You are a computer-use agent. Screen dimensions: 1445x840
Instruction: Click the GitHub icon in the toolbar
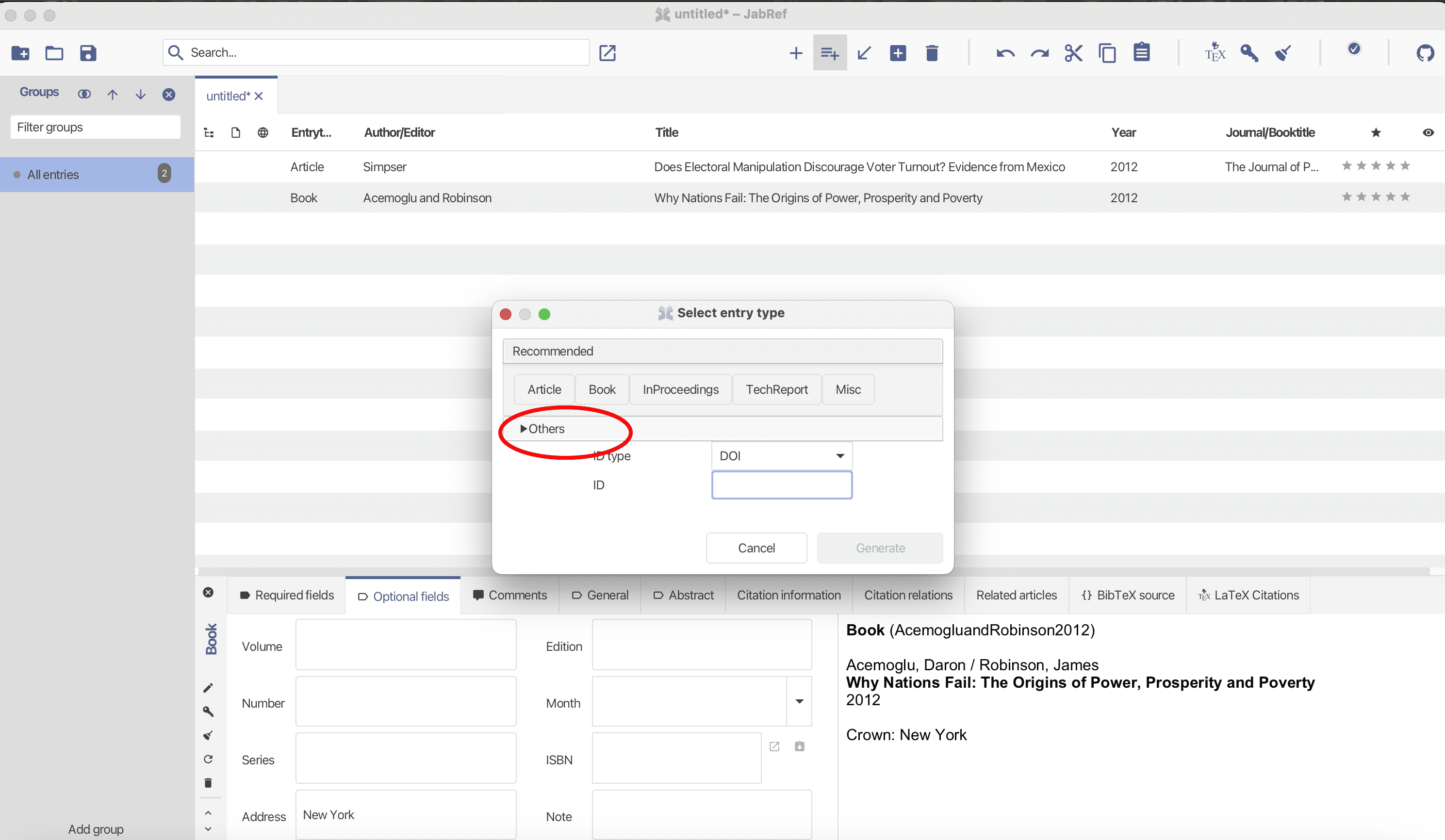1424,53
